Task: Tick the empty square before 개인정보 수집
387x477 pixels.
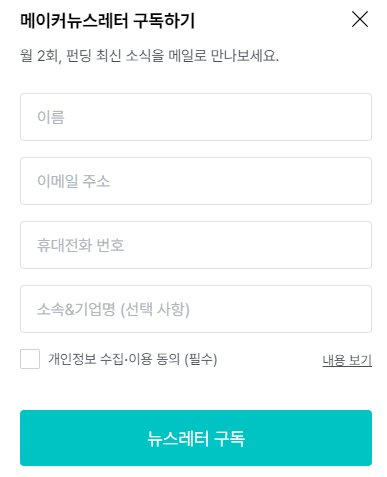Action: point(30,359)
